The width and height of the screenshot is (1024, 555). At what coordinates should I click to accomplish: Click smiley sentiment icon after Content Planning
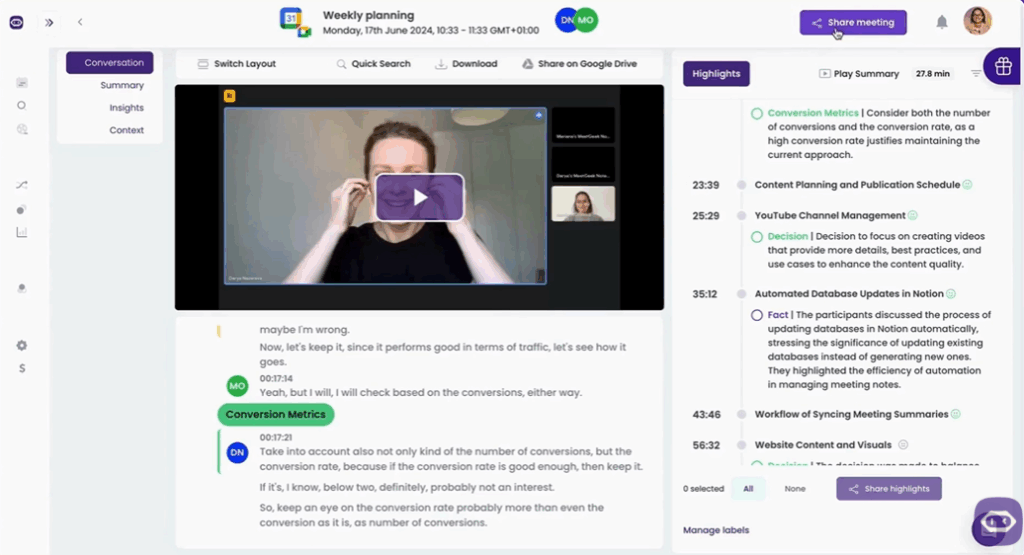tap(967, 185)
